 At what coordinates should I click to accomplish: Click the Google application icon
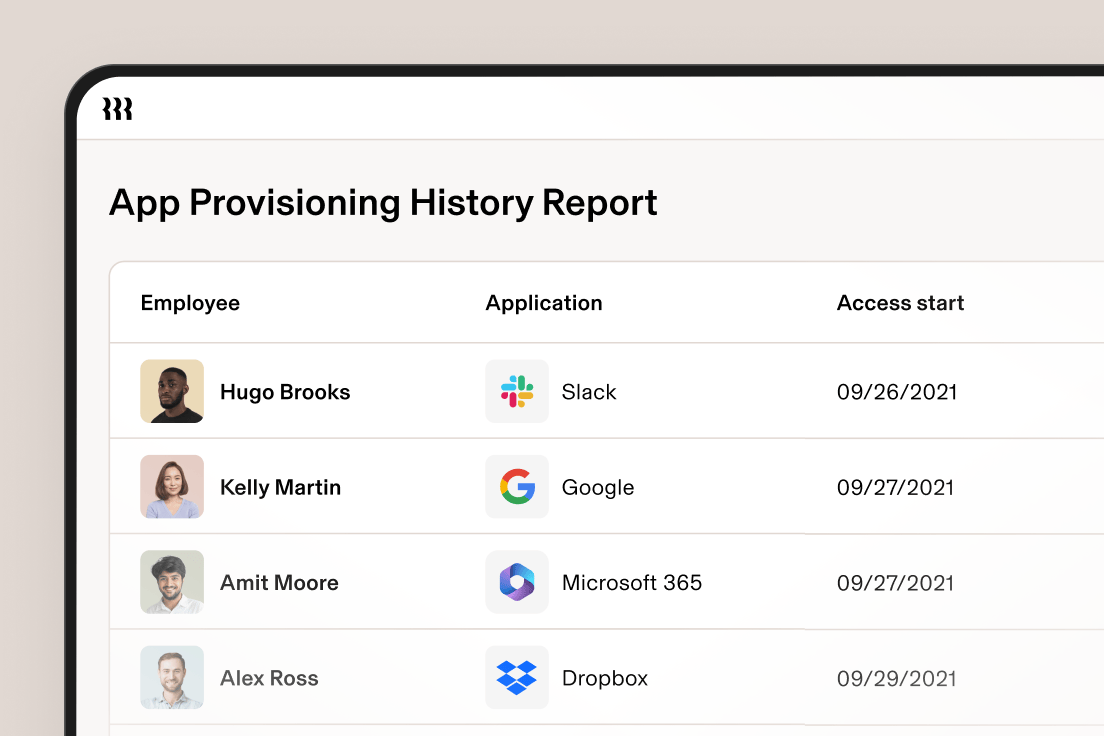point(517,487)
